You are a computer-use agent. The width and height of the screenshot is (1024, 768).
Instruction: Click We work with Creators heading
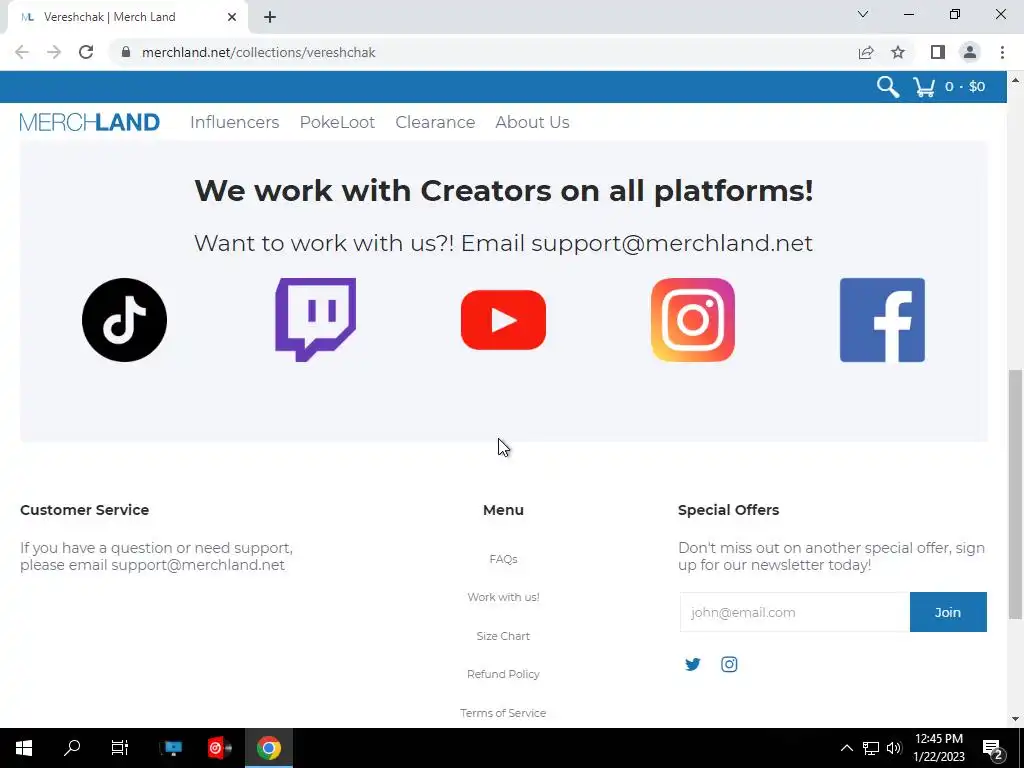[504, 191]
